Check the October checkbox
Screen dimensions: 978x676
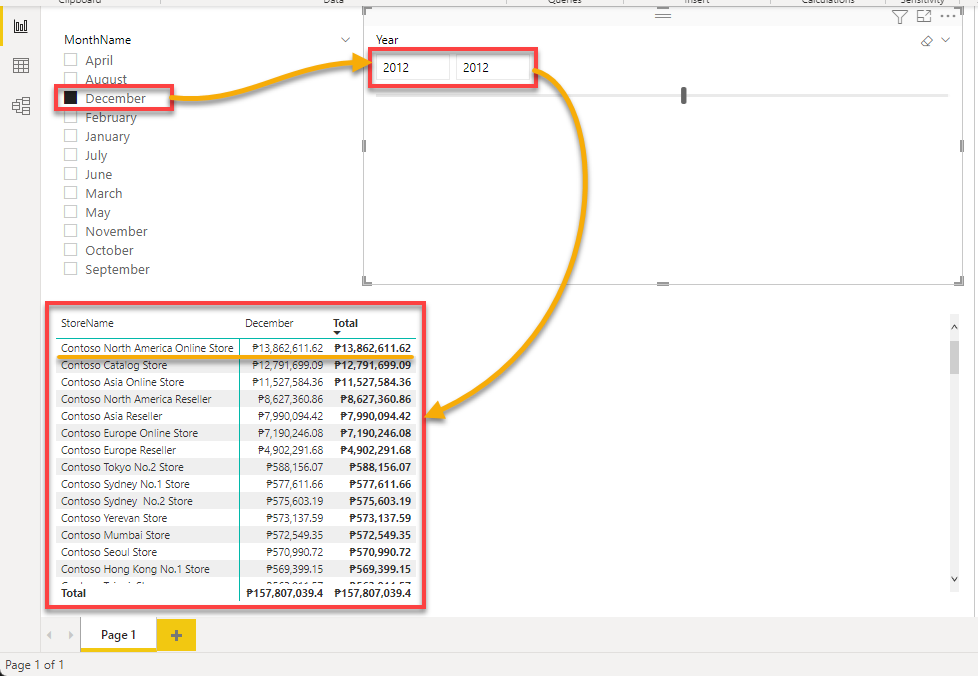click(70, 250)
